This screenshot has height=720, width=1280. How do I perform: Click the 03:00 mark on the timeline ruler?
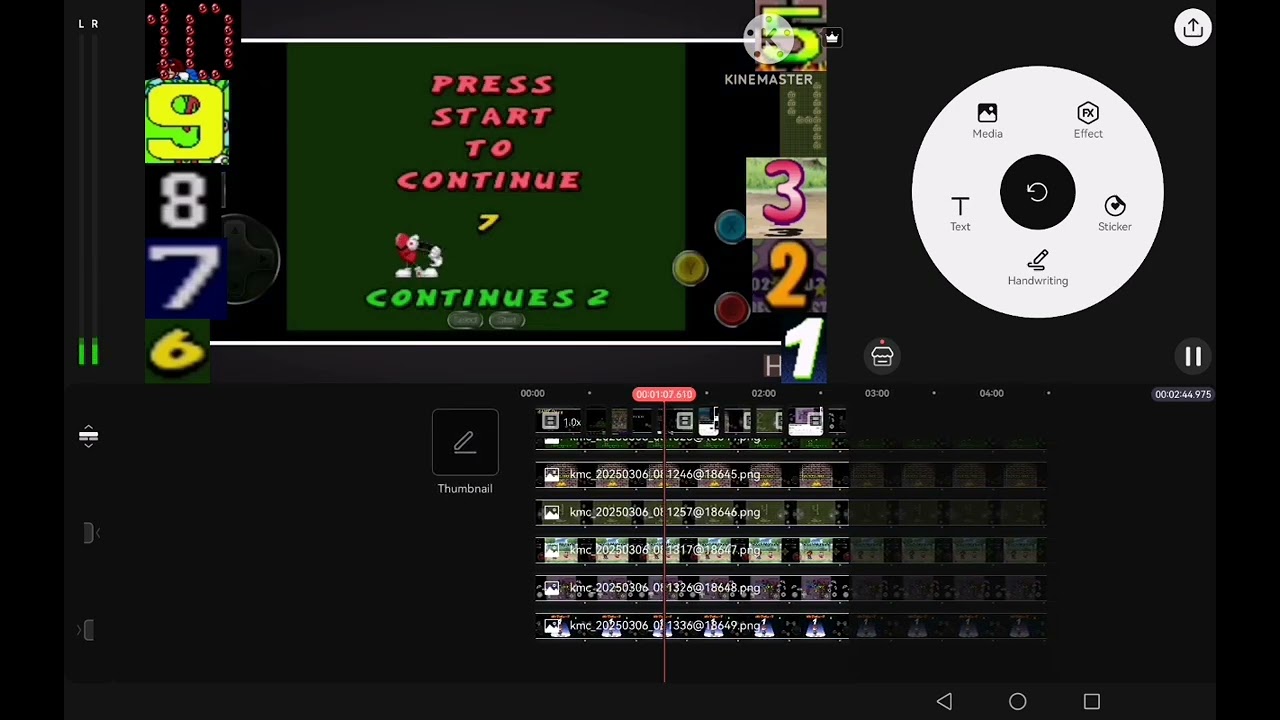pyautogui.click(x=877, y=393)
